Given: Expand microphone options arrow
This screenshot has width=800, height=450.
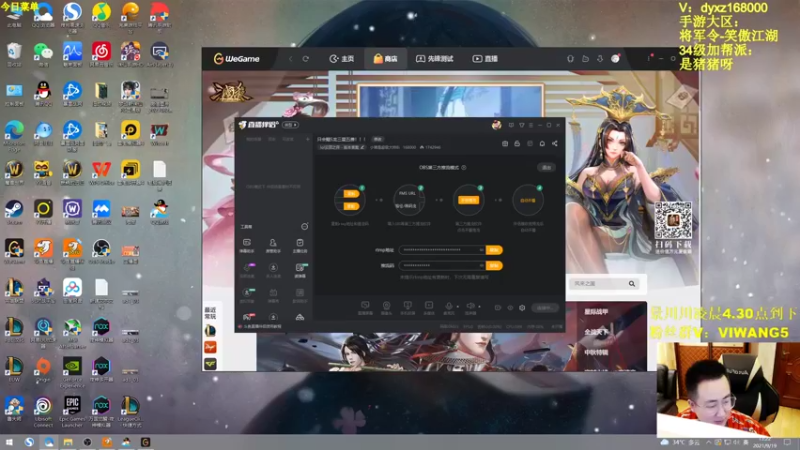Looking at the screenshot, I should tap(457, 307).
